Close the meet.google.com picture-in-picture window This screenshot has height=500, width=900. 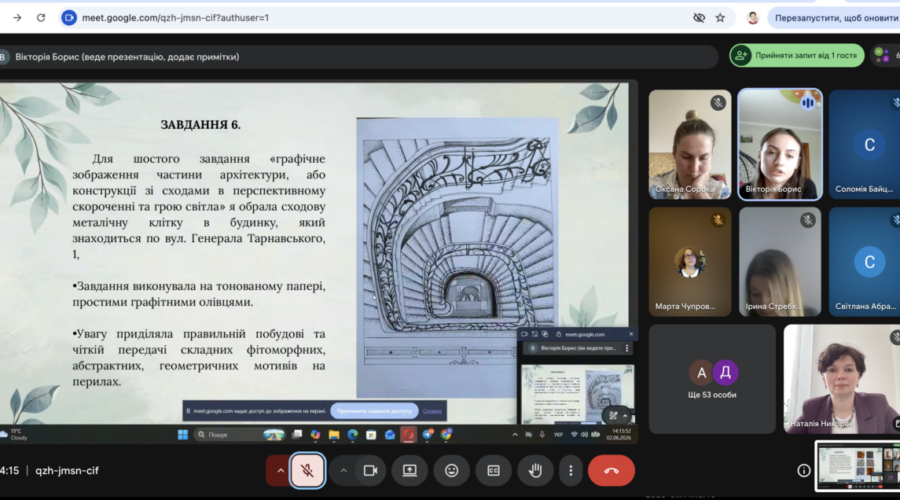pyautogui.click(x=631, y=334)
